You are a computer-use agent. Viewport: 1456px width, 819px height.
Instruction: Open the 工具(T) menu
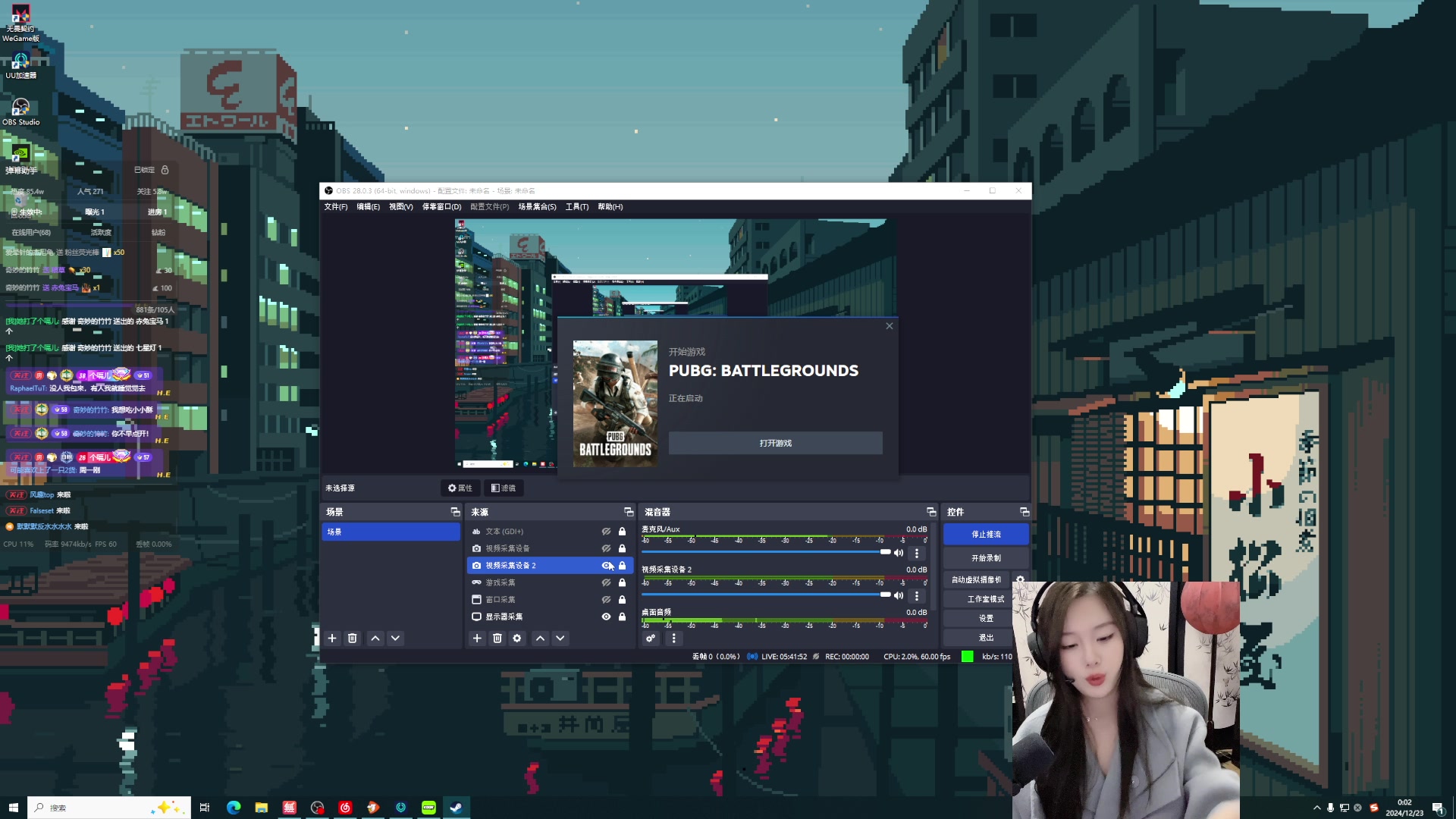click(x=577, y=207)
